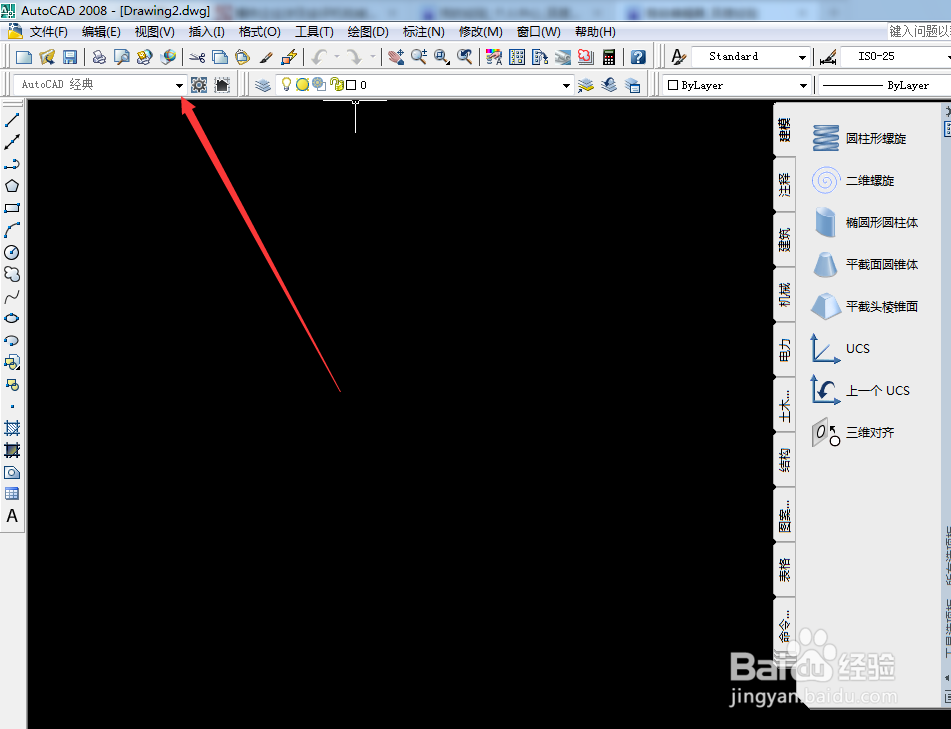Click the Layer States Manager icon
The image size is (951, 729).
tap(633, 85)
